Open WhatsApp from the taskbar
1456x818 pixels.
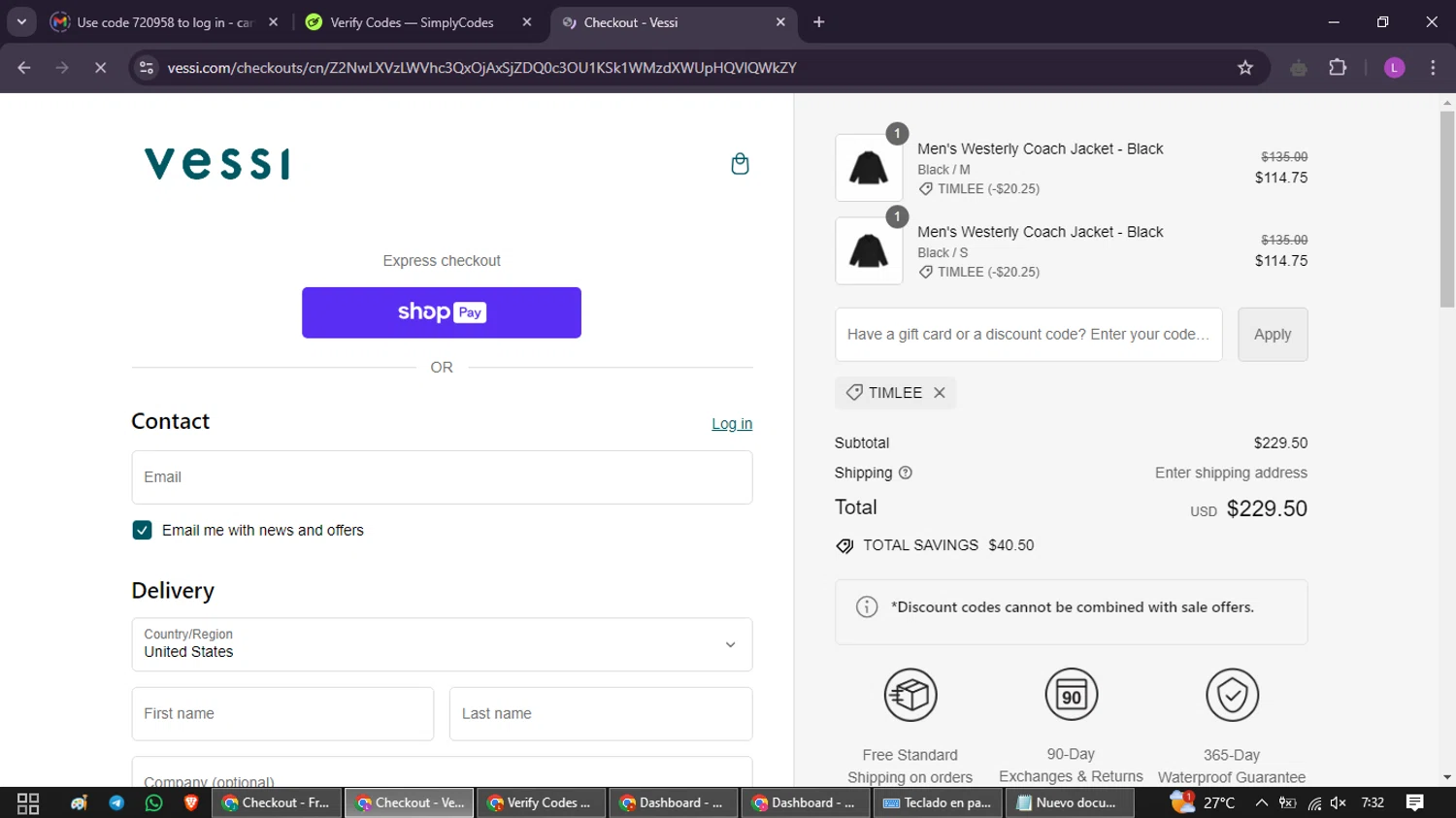click(x=153, y=803)
